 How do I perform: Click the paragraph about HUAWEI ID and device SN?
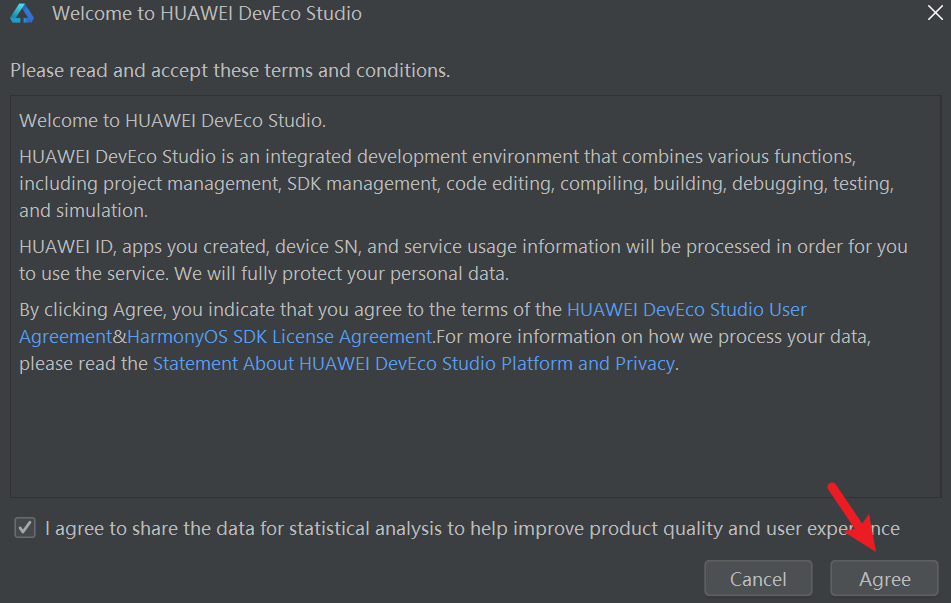coord(463,260)
